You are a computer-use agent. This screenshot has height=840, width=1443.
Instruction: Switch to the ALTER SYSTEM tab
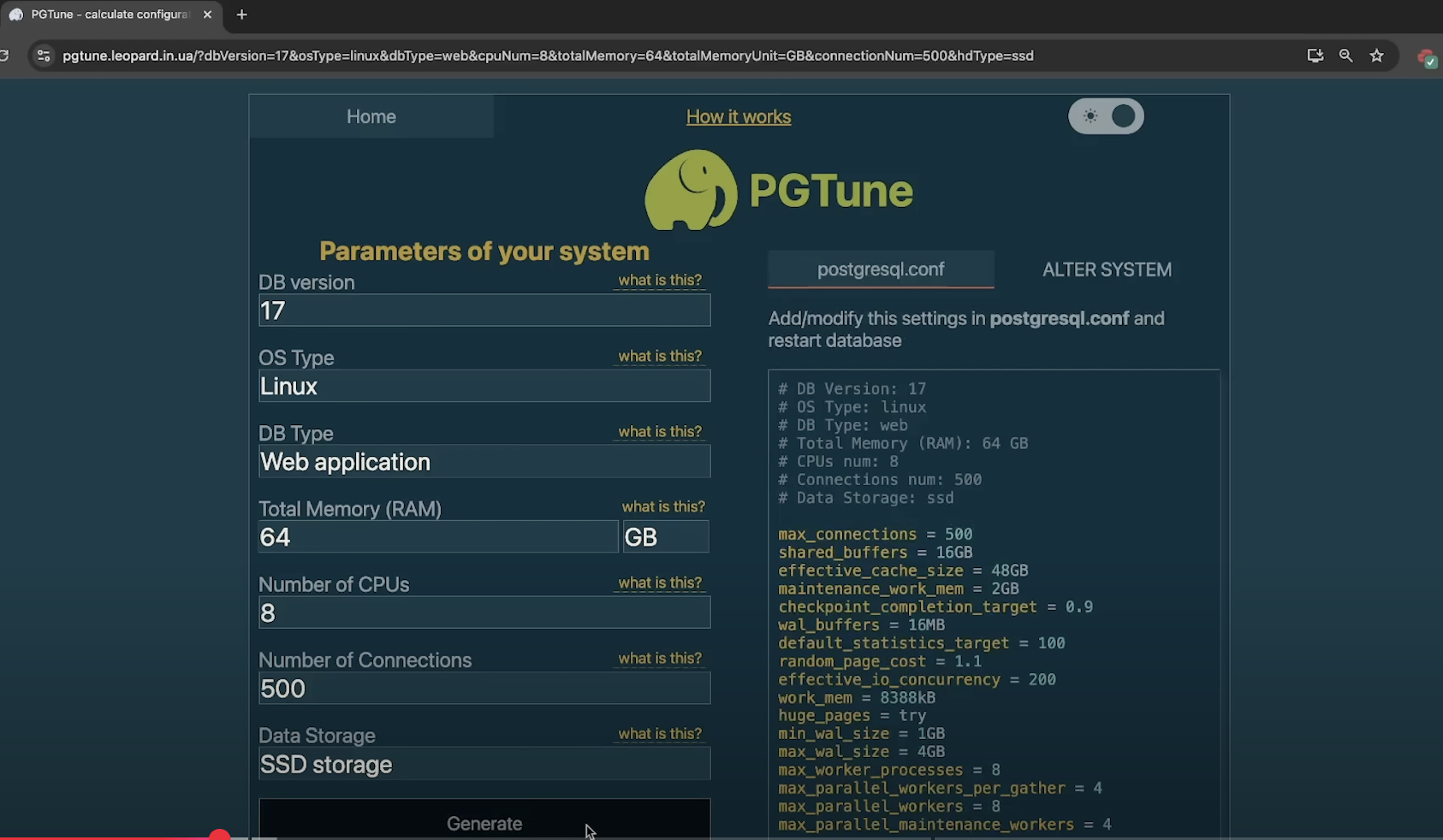point(1107,269)
